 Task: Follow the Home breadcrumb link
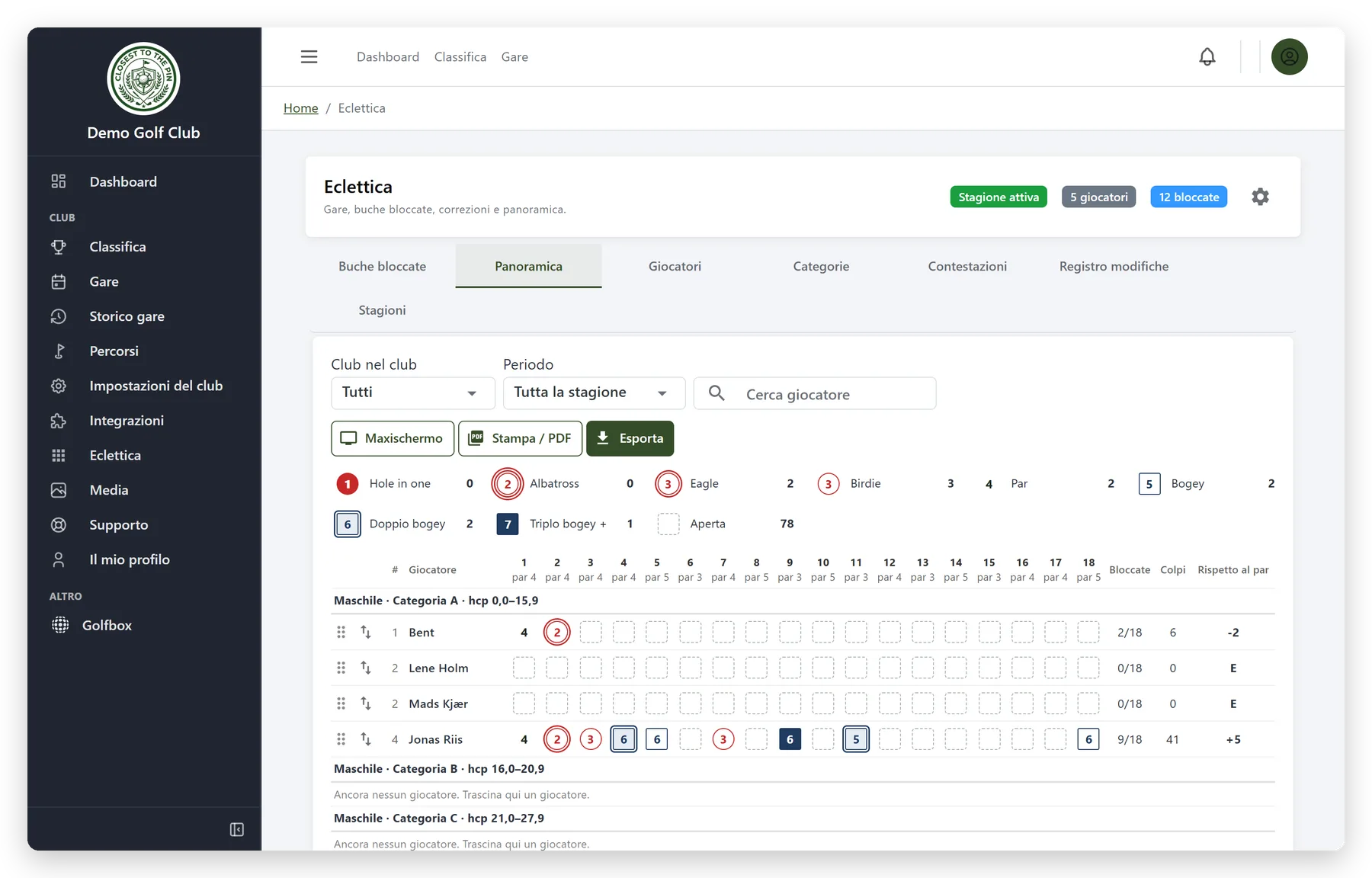click(x=300, y=108)
